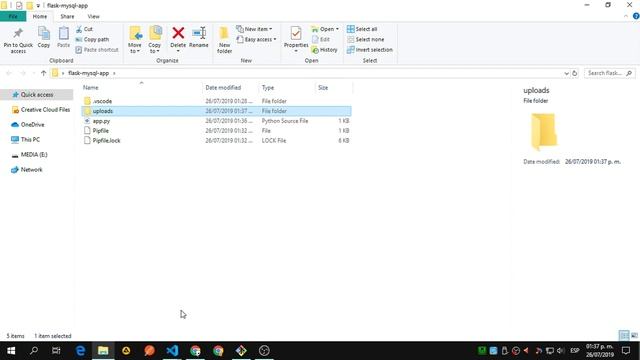Screen dimensions: 640x360
Task: Click Copy path in Clipboard group
Action: click(92, 40)
